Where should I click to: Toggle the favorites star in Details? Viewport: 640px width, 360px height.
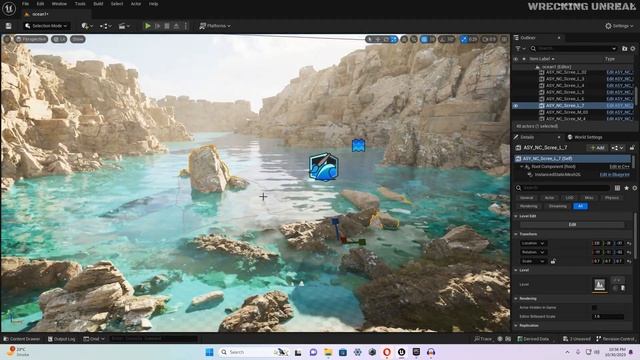pyautogui.click(x=626, y=188)
